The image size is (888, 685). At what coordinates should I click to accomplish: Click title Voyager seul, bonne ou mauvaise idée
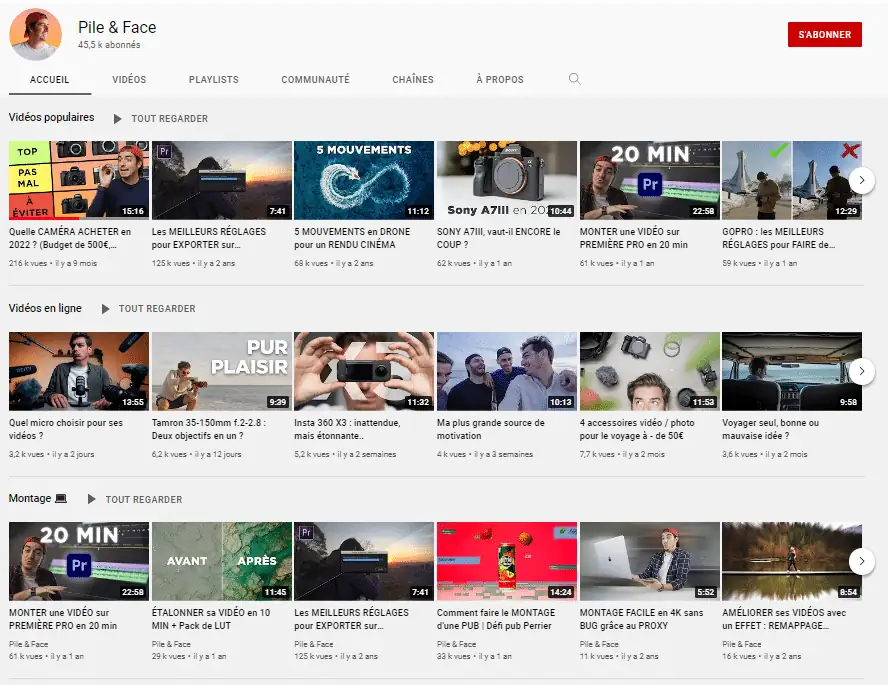point(770,429)
